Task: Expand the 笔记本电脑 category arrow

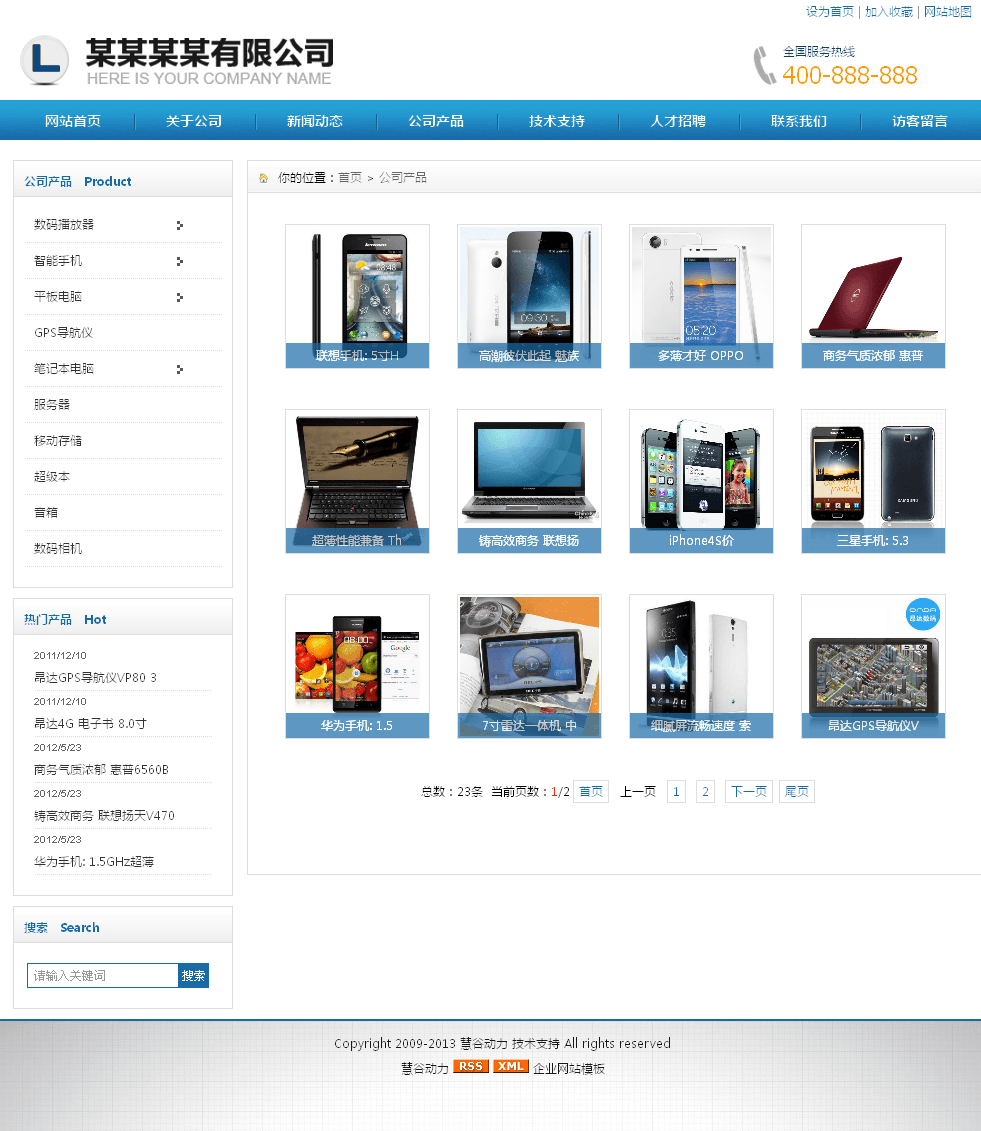Action: (180, 369)
